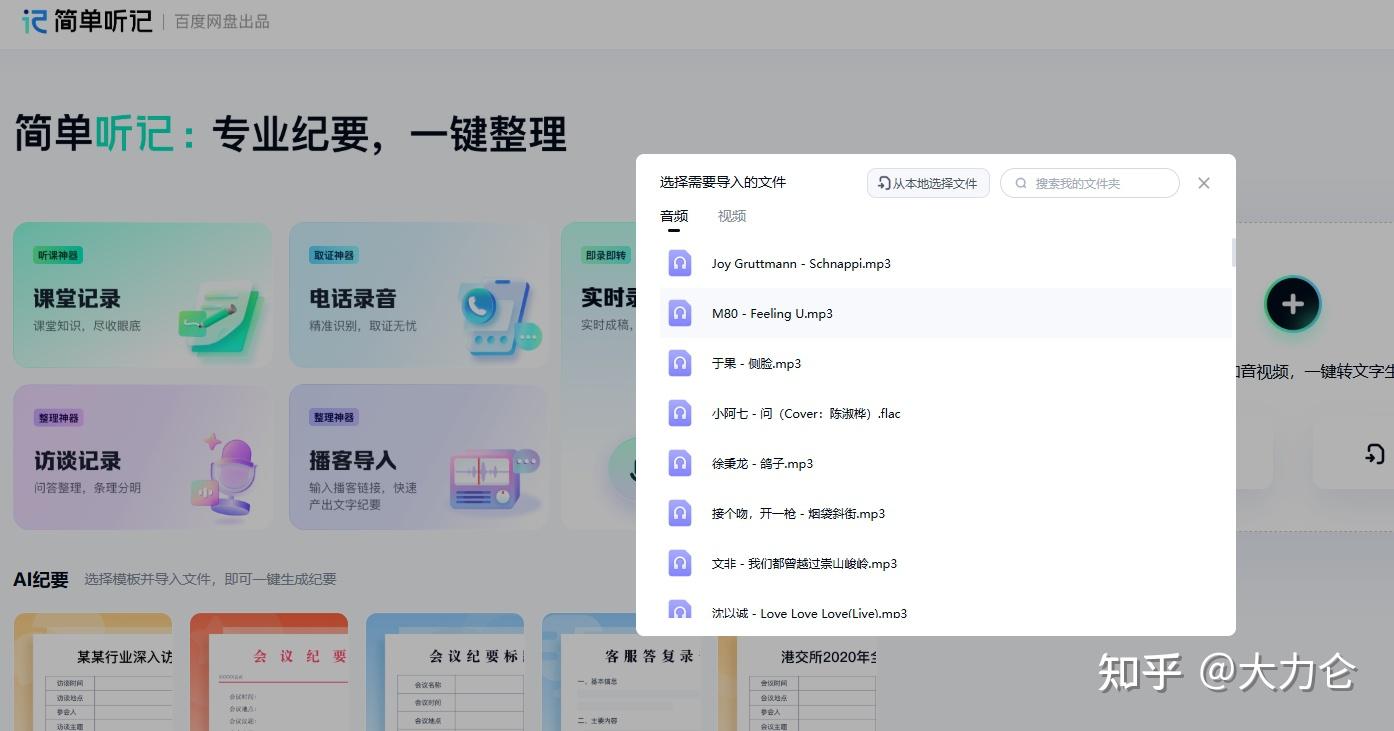Viewport: 1394px width, 731px height.
Task: Select file M80 - Feeling U.mp3
Action: click(x=946, y=313)
